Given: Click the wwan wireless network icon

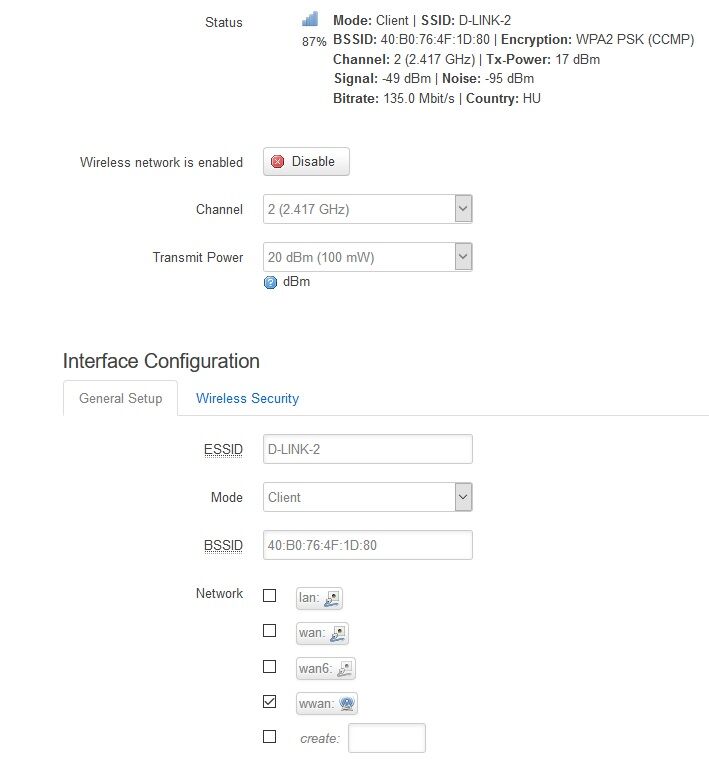Looking at the screenshot, I should pos(347,704).
